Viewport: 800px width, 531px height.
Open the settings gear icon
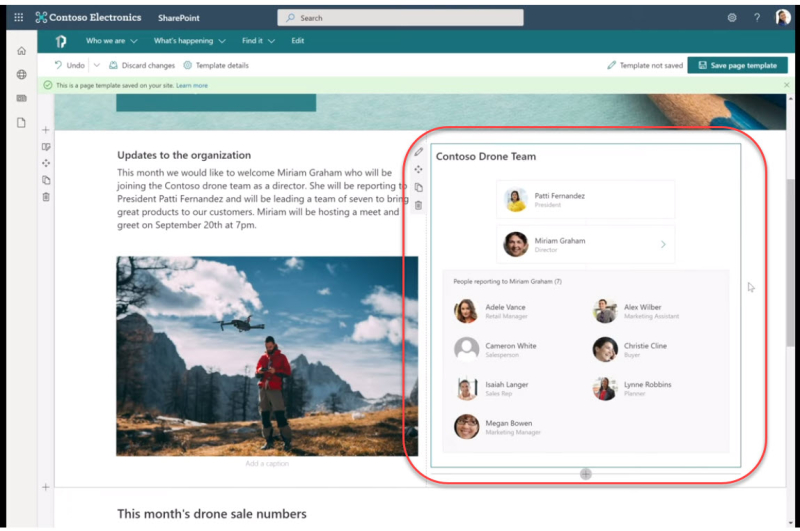coord(732,17)
